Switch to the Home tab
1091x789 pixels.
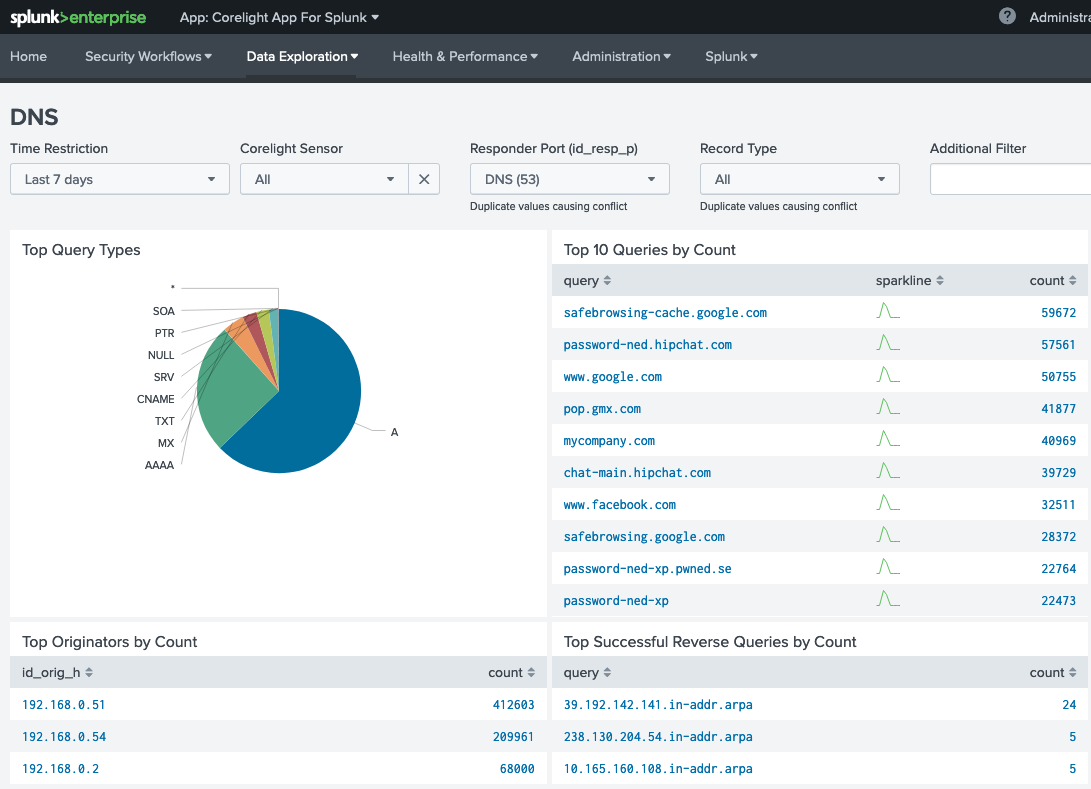coord(29,57)
